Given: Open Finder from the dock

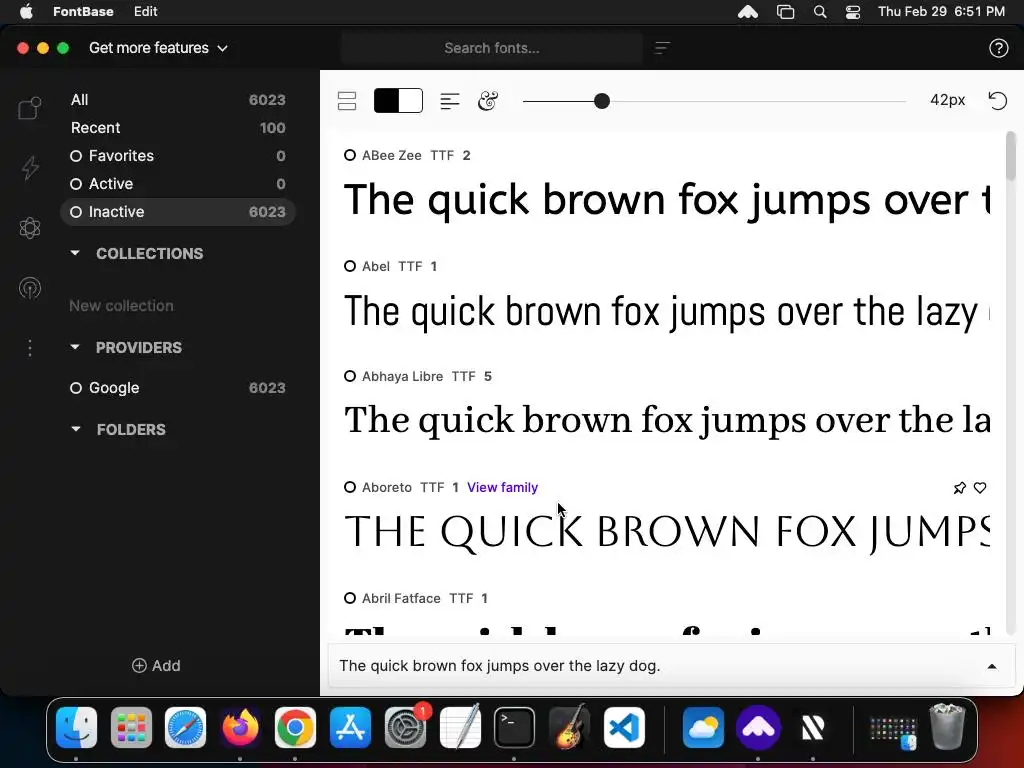Looking at the screenshot, I should [x=76, y=728].
